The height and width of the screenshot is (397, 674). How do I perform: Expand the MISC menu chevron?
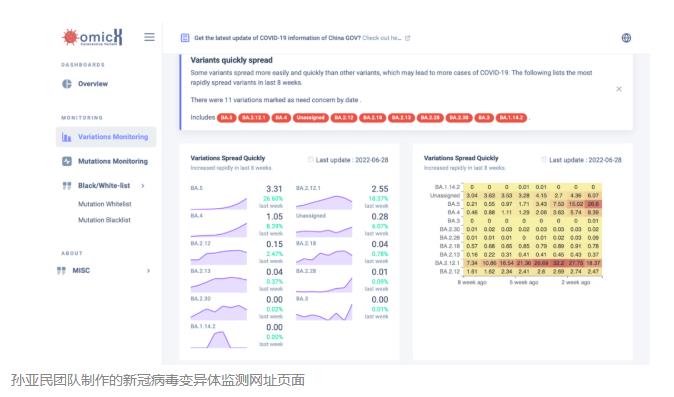(148, 270)
